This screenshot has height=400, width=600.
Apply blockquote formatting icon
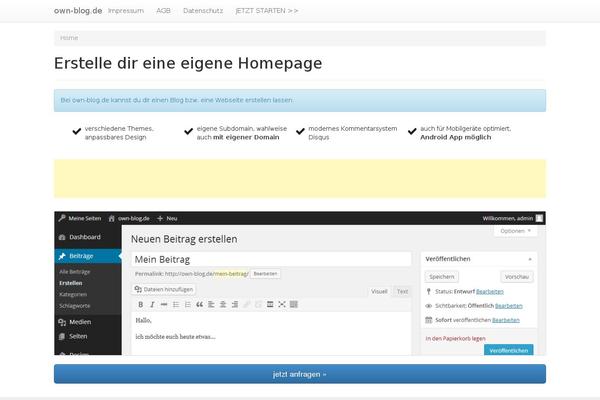[199, 305]
